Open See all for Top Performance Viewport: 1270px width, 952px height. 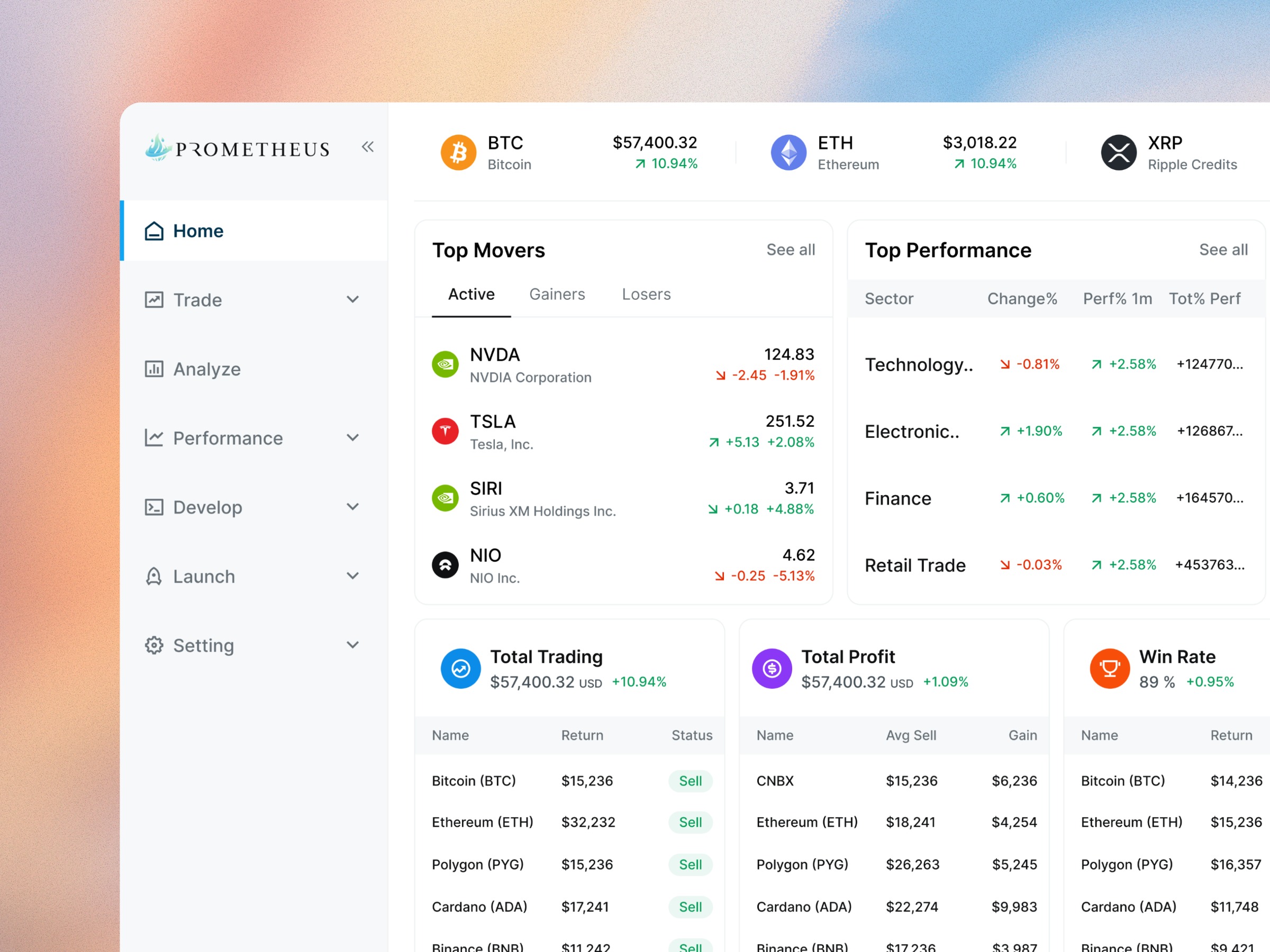1223,250
